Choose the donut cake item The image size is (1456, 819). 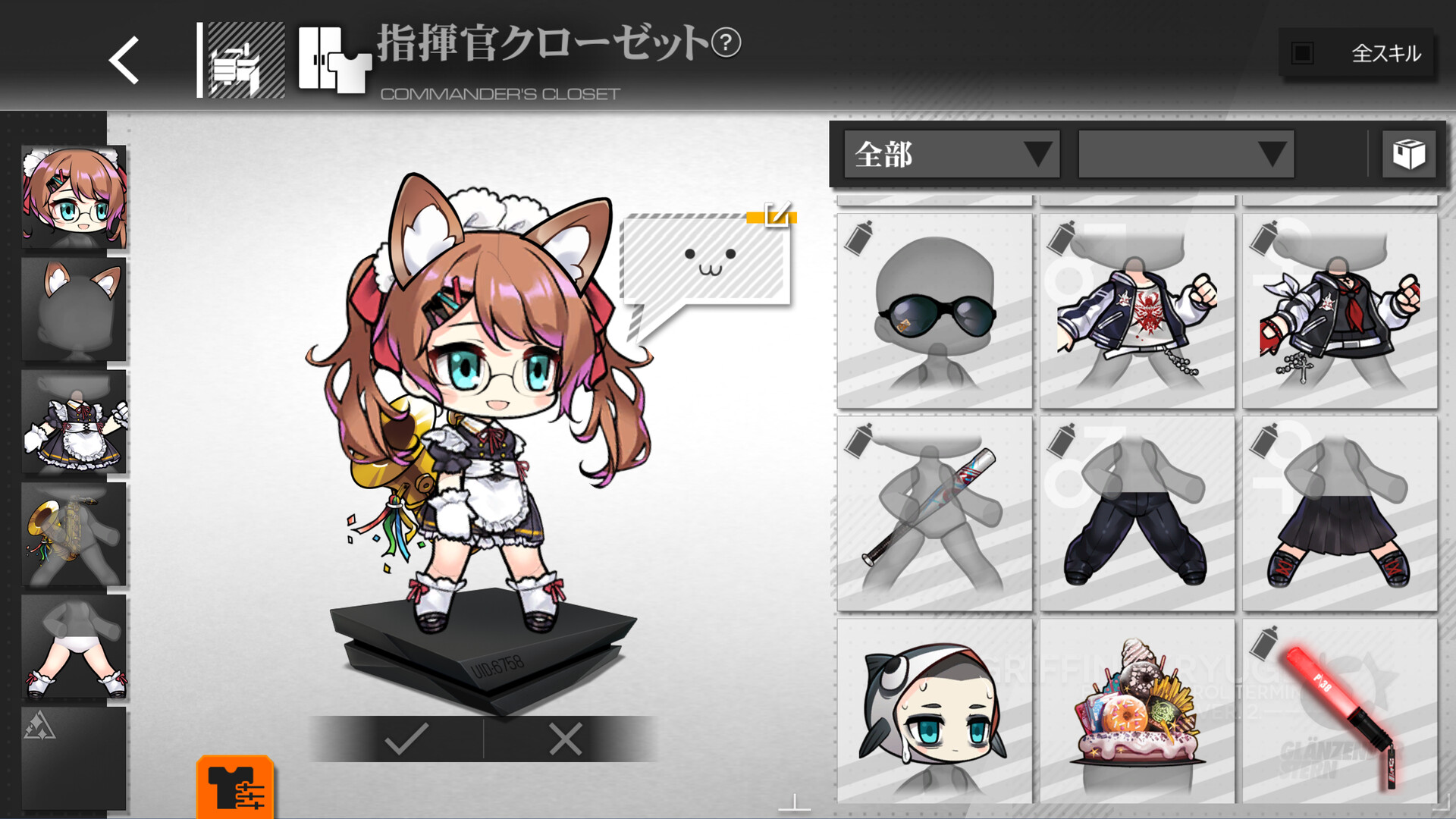(1137, 711)
